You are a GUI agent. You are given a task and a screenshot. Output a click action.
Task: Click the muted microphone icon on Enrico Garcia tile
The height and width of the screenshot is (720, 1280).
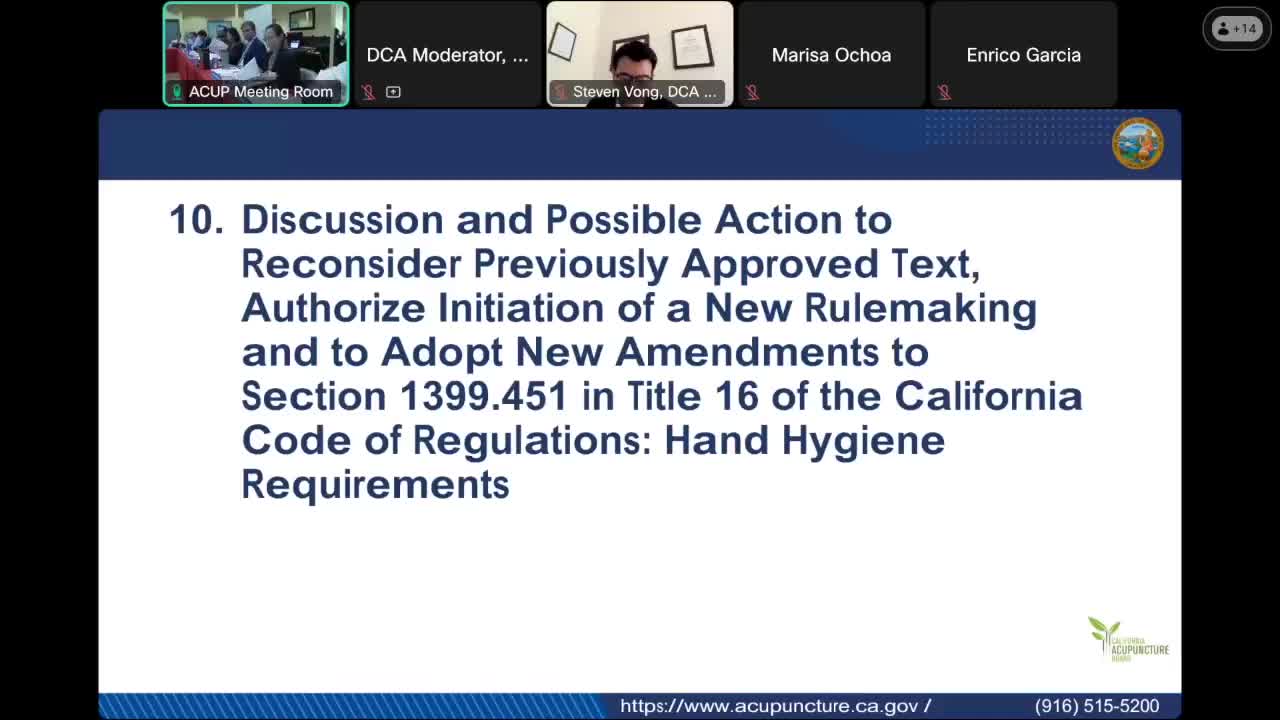click(944, 92)
